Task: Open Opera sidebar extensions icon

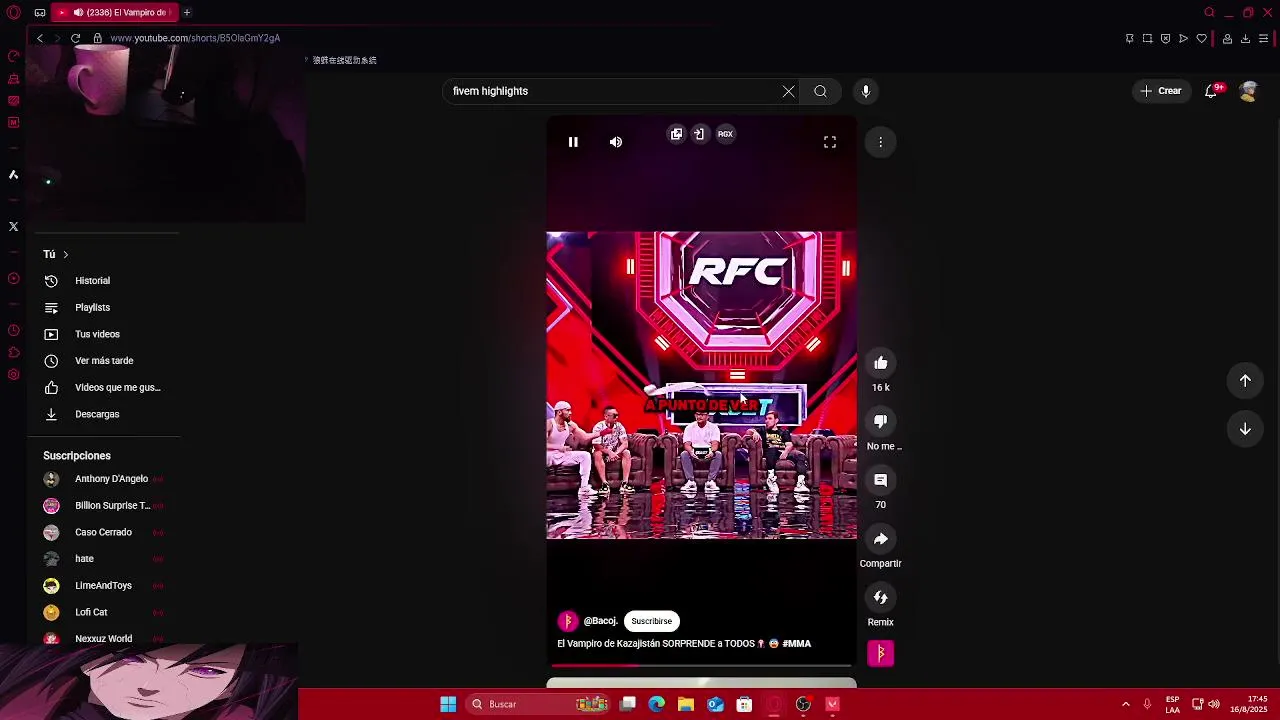Action: (13, 352)
